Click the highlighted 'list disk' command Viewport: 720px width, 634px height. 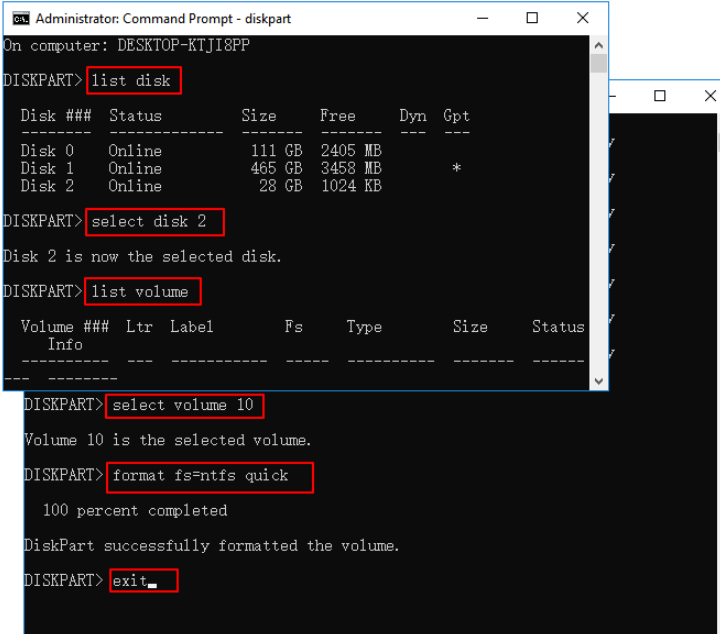(131, 80)
